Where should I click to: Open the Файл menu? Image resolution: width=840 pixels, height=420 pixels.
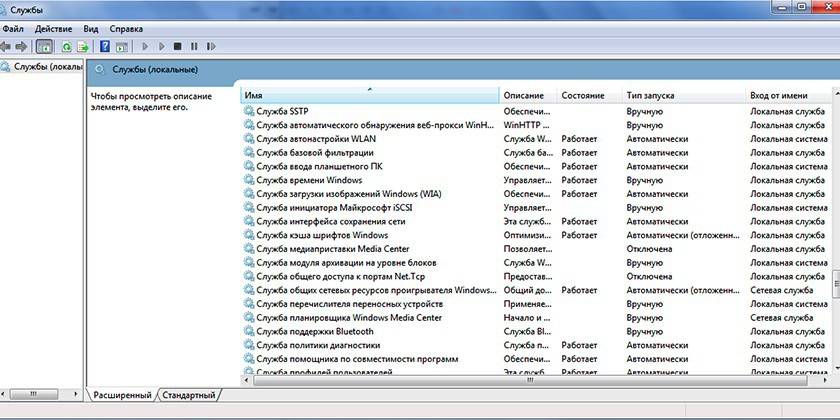[13, 29]
